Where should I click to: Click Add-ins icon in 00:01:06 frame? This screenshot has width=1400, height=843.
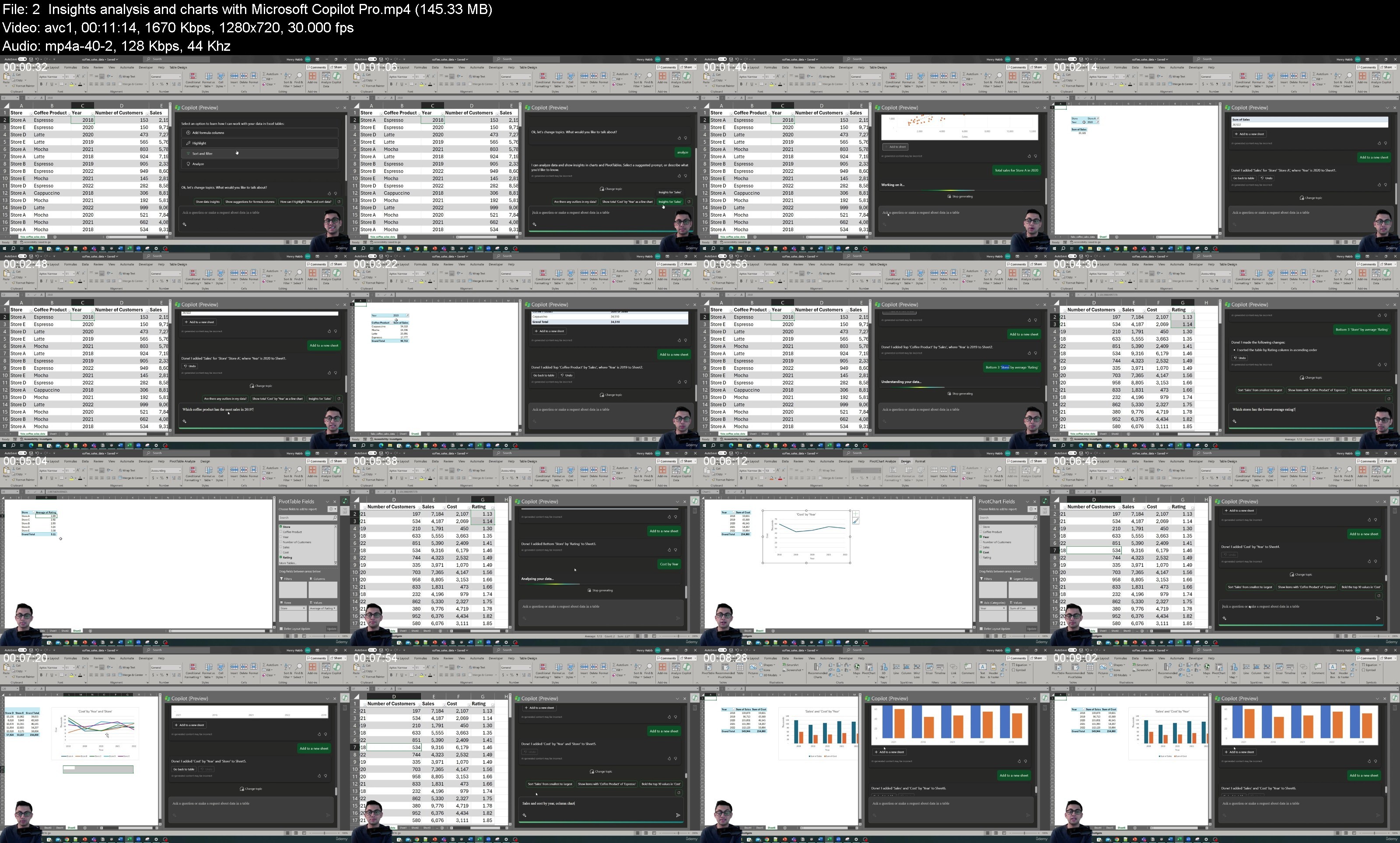coord(662,76)
